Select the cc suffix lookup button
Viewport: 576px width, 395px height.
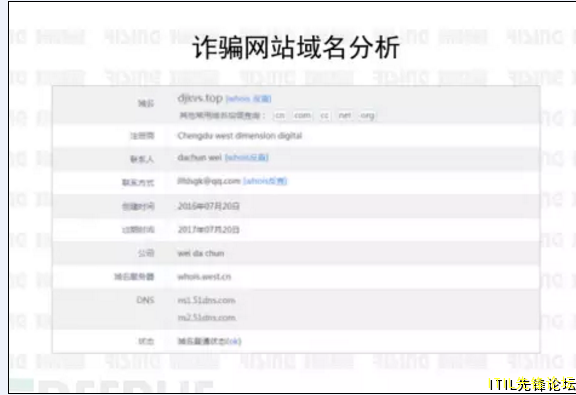324,115
